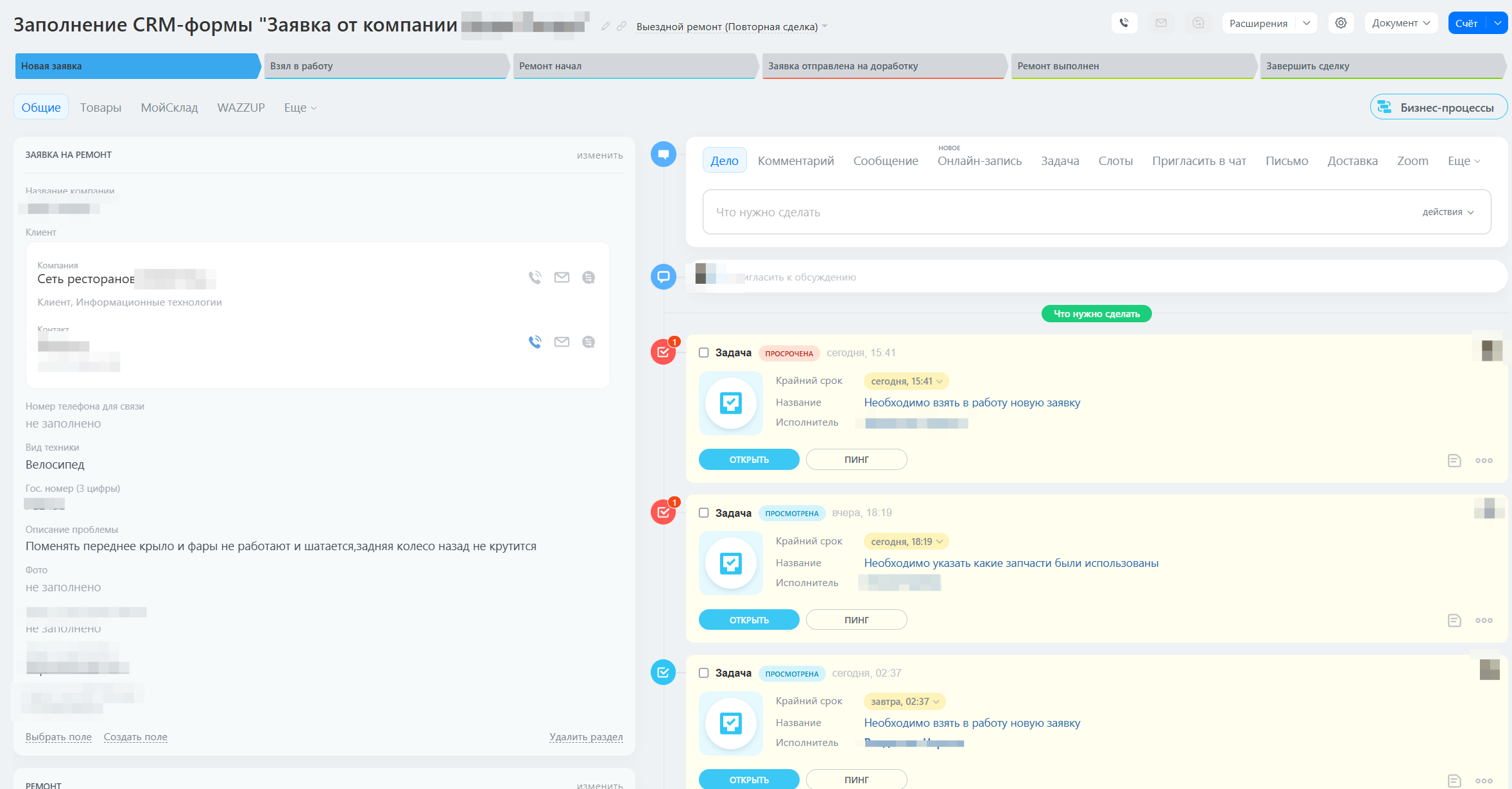The width and height of the screenshot is (1512, 789).
Task: Switch to the Товары tab
Action: (x=101, y=107)
